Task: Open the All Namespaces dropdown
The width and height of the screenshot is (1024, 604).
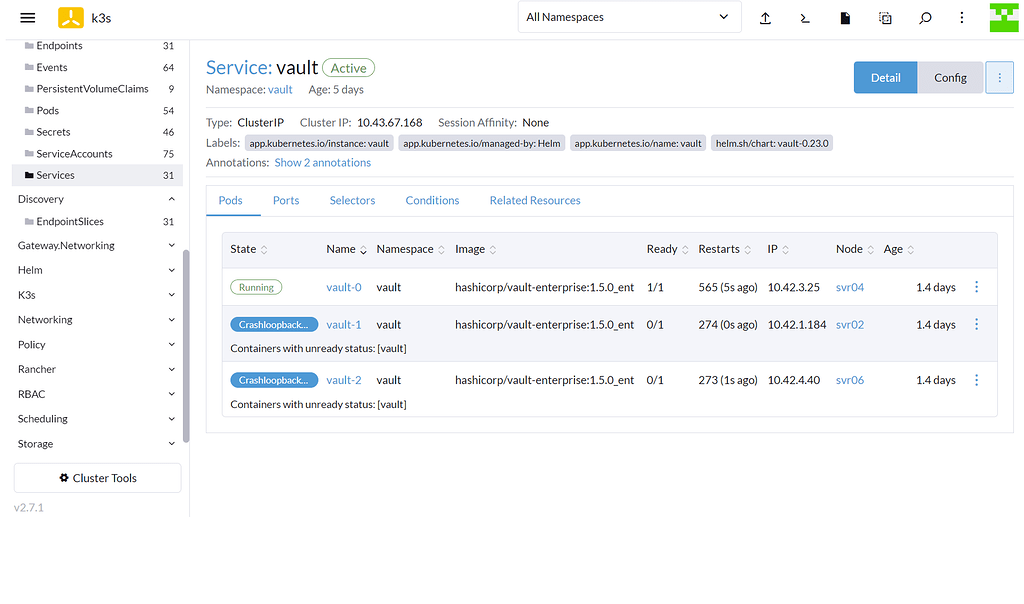Action: (629, 16)
